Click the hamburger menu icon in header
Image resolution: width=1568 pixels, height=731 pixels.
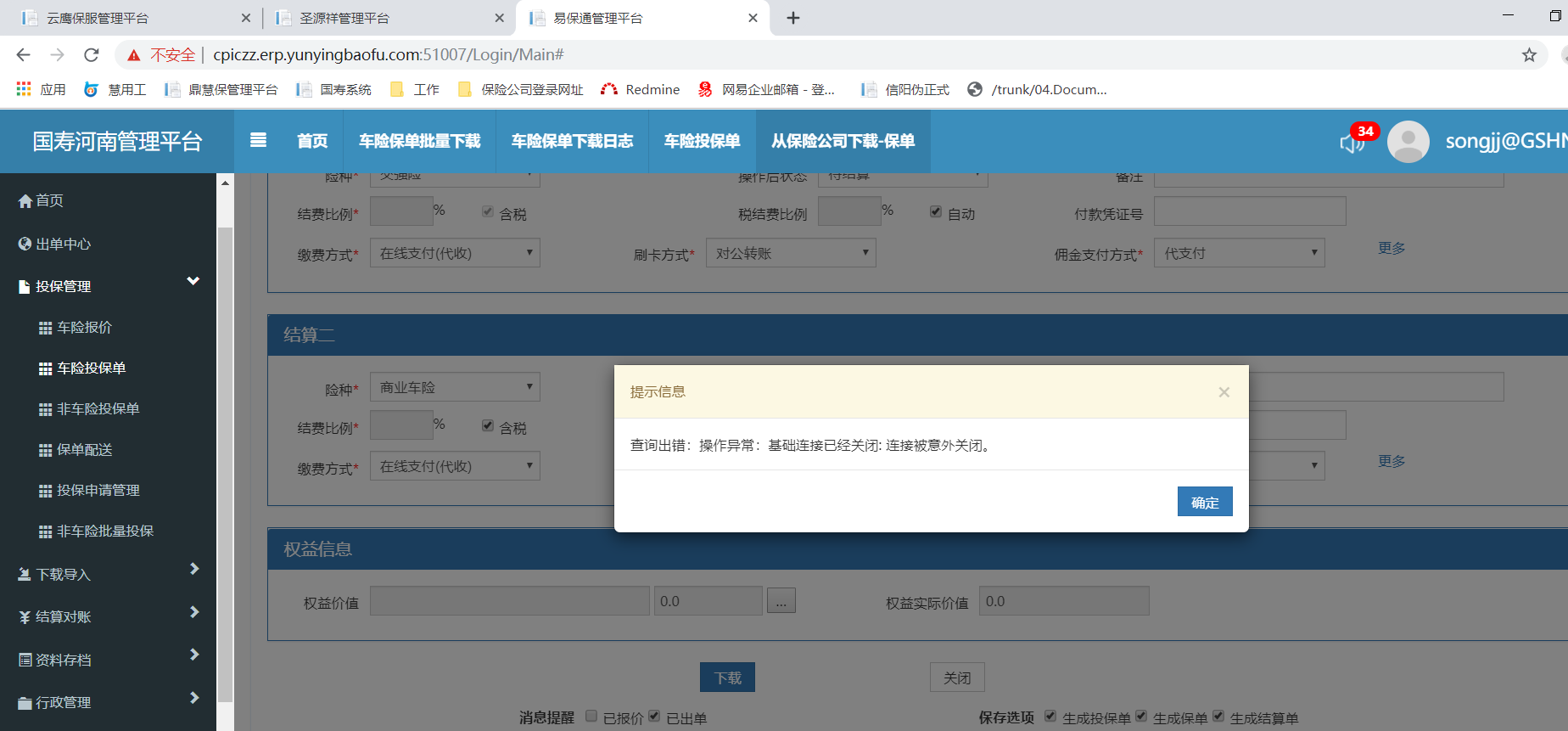(259, 141)
